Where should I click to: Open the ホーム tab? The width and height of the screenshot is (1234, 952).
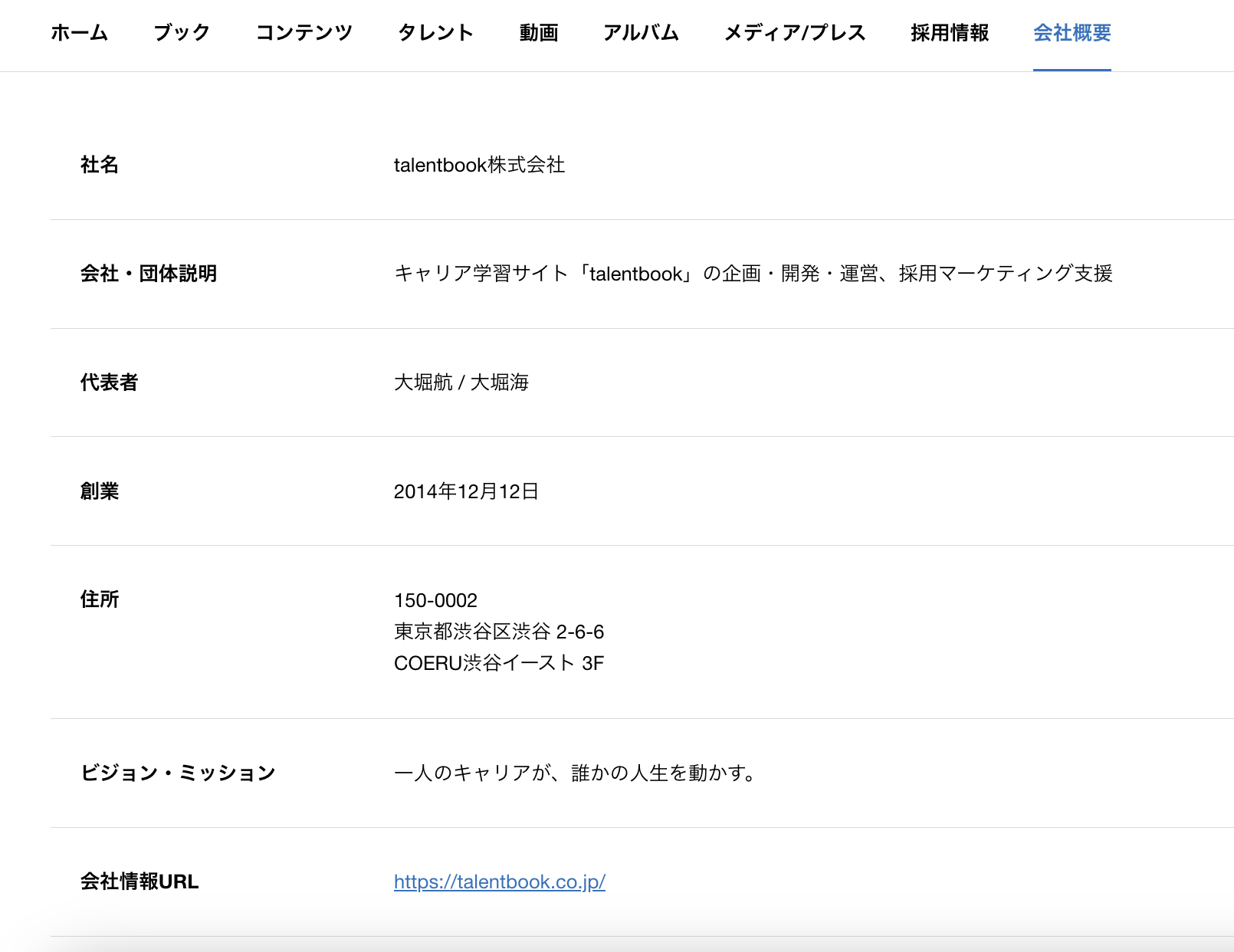[80, 33]
